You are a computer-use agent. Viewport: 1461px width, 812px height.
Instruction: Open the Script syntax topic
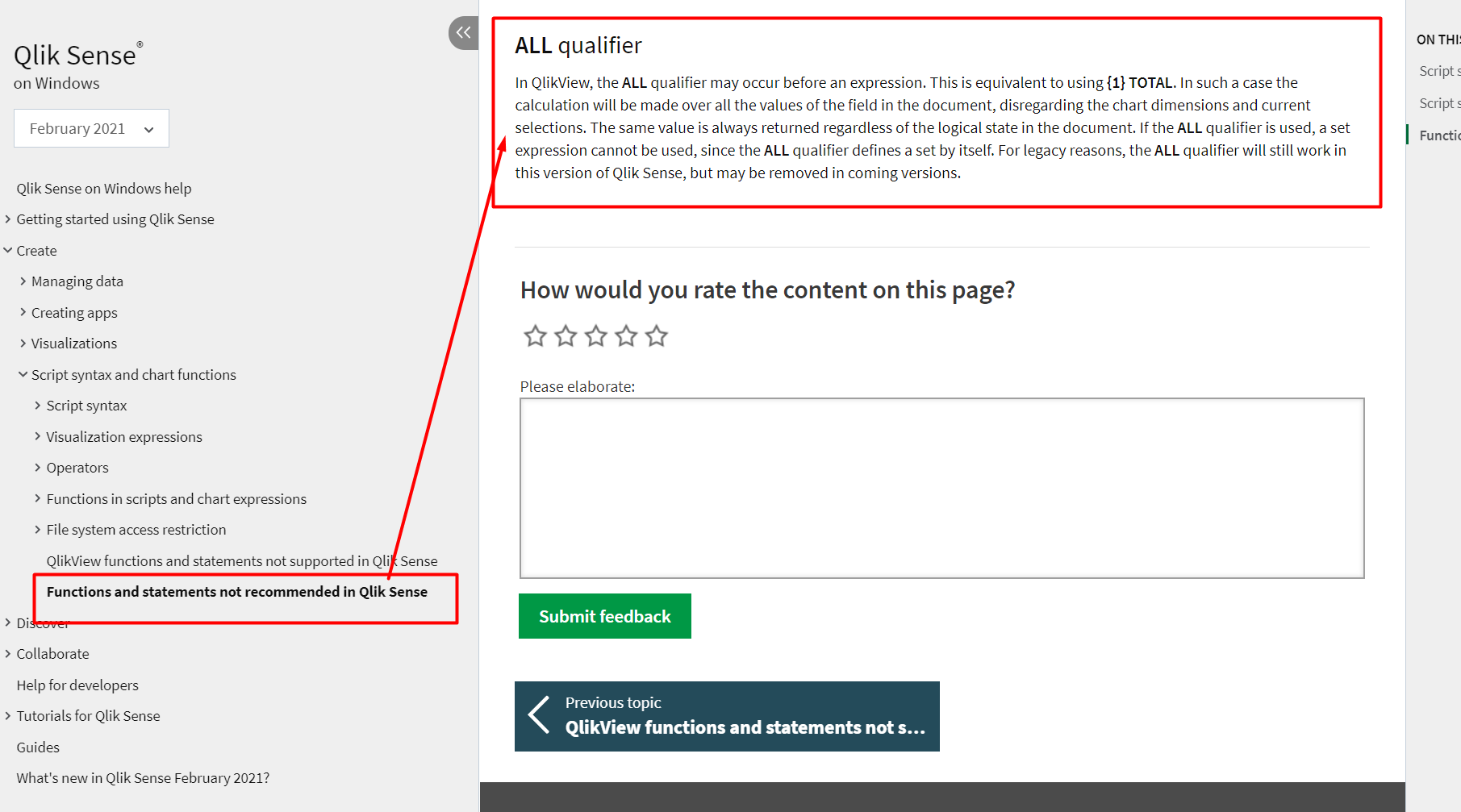tap(86, 406)
